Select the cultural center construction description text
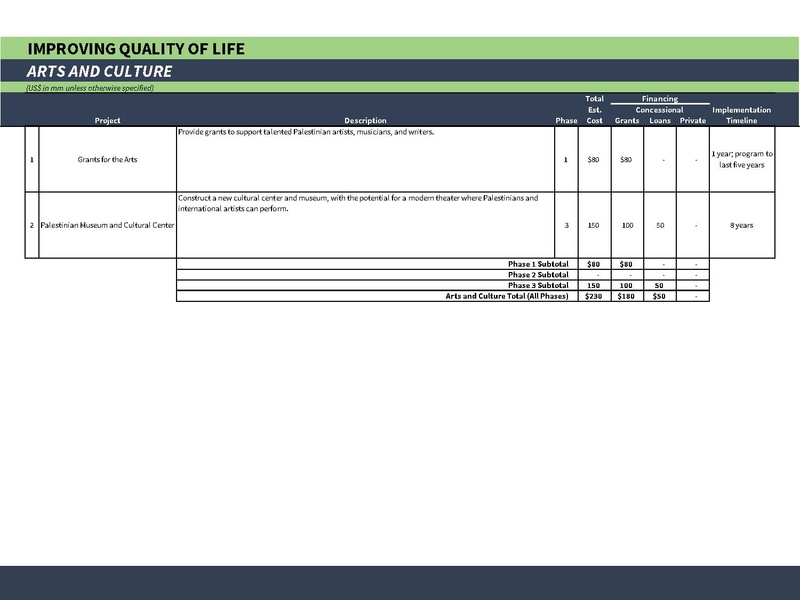The height and width of the screenshot is (600, 800). [358, 203]
